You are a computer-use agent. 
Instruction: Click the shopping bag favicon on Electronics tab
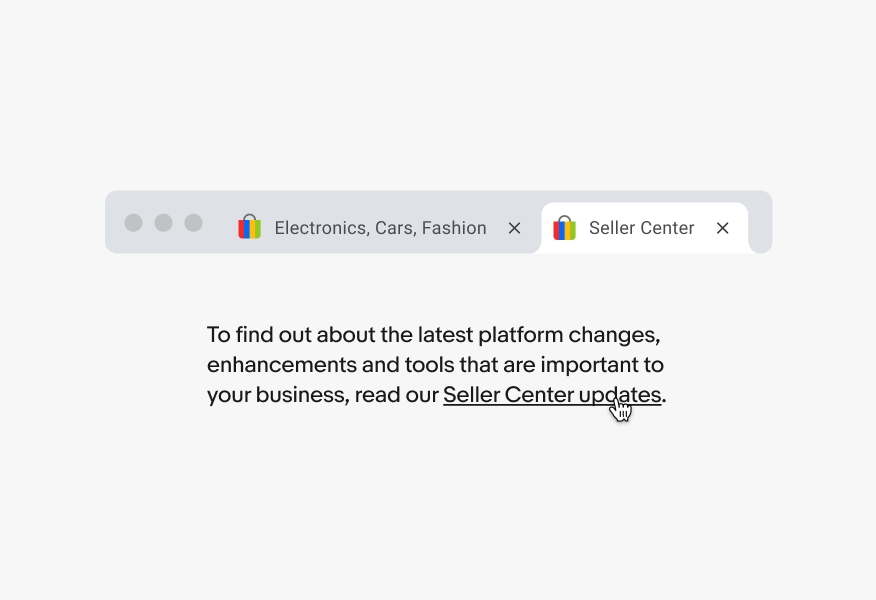(249, 228)
